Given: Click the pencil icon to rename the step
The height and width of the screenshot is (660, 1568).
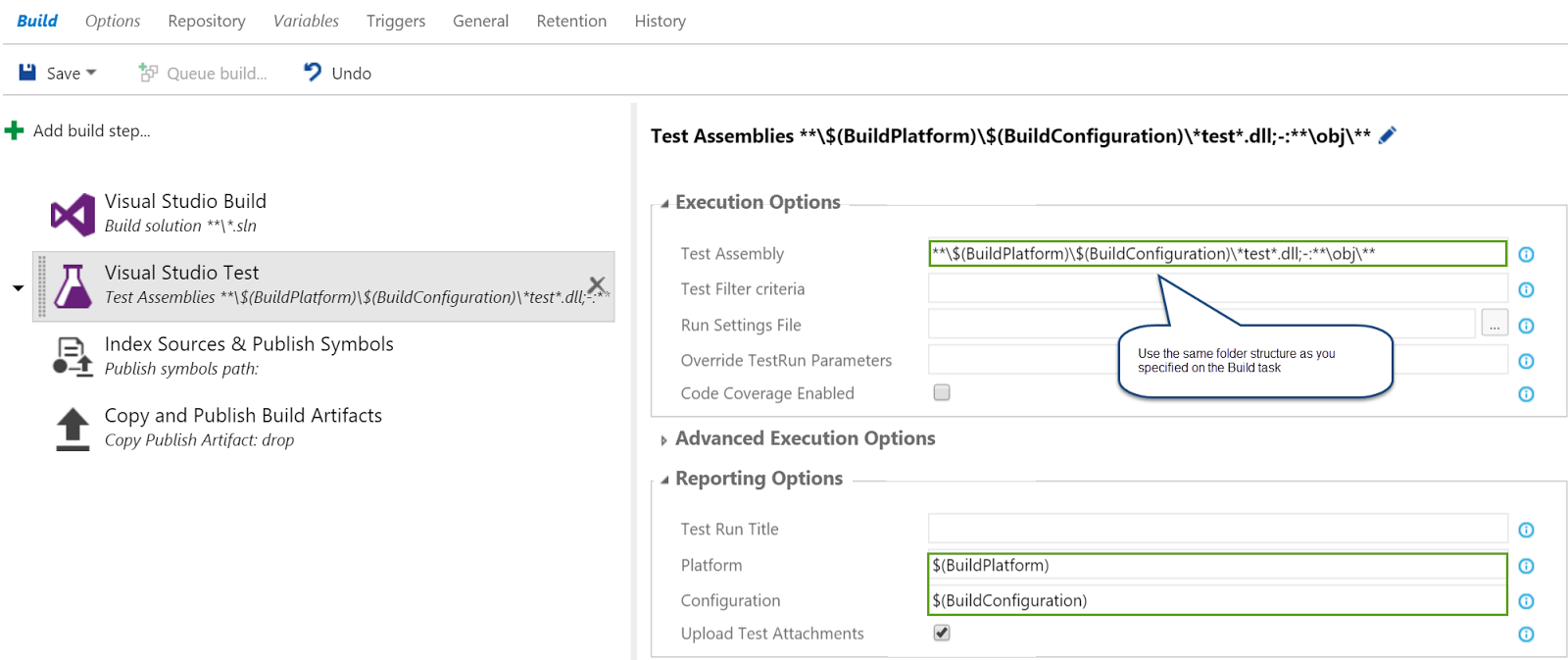Looking at the screenshot, I should 1387,135.
